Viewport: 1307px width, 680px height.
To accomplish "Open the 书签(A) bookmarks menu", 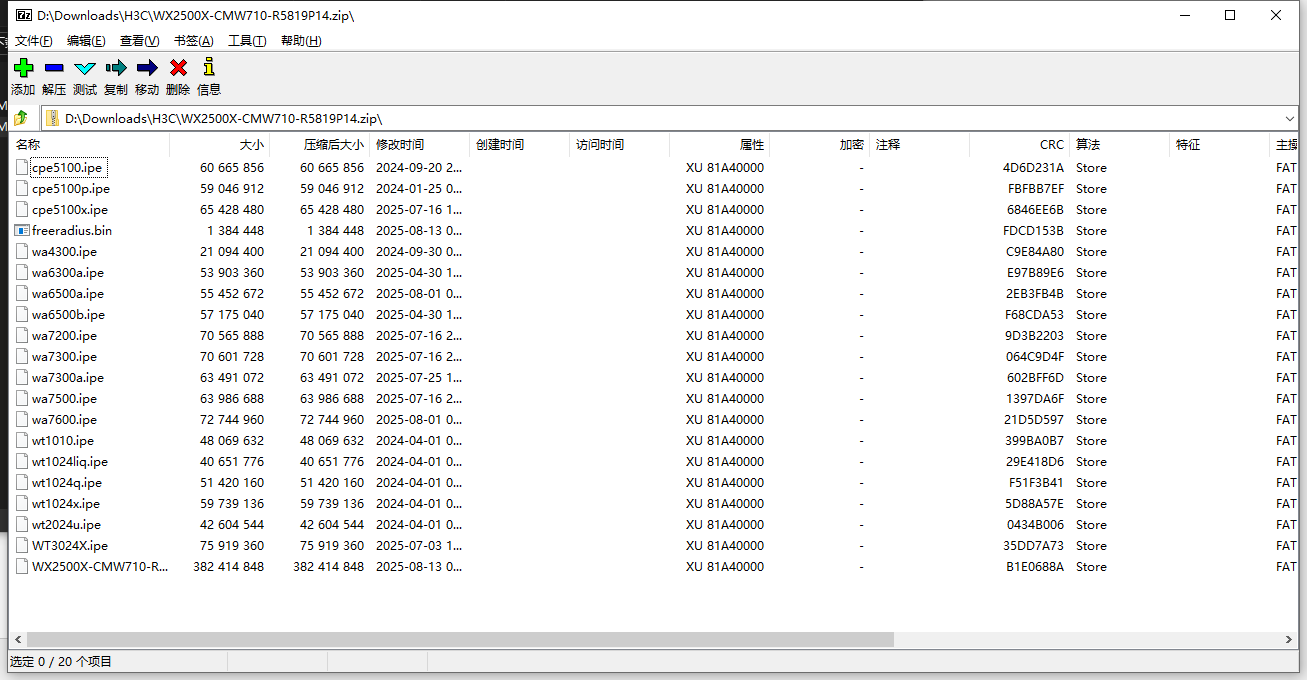I will tap(193, 41).
